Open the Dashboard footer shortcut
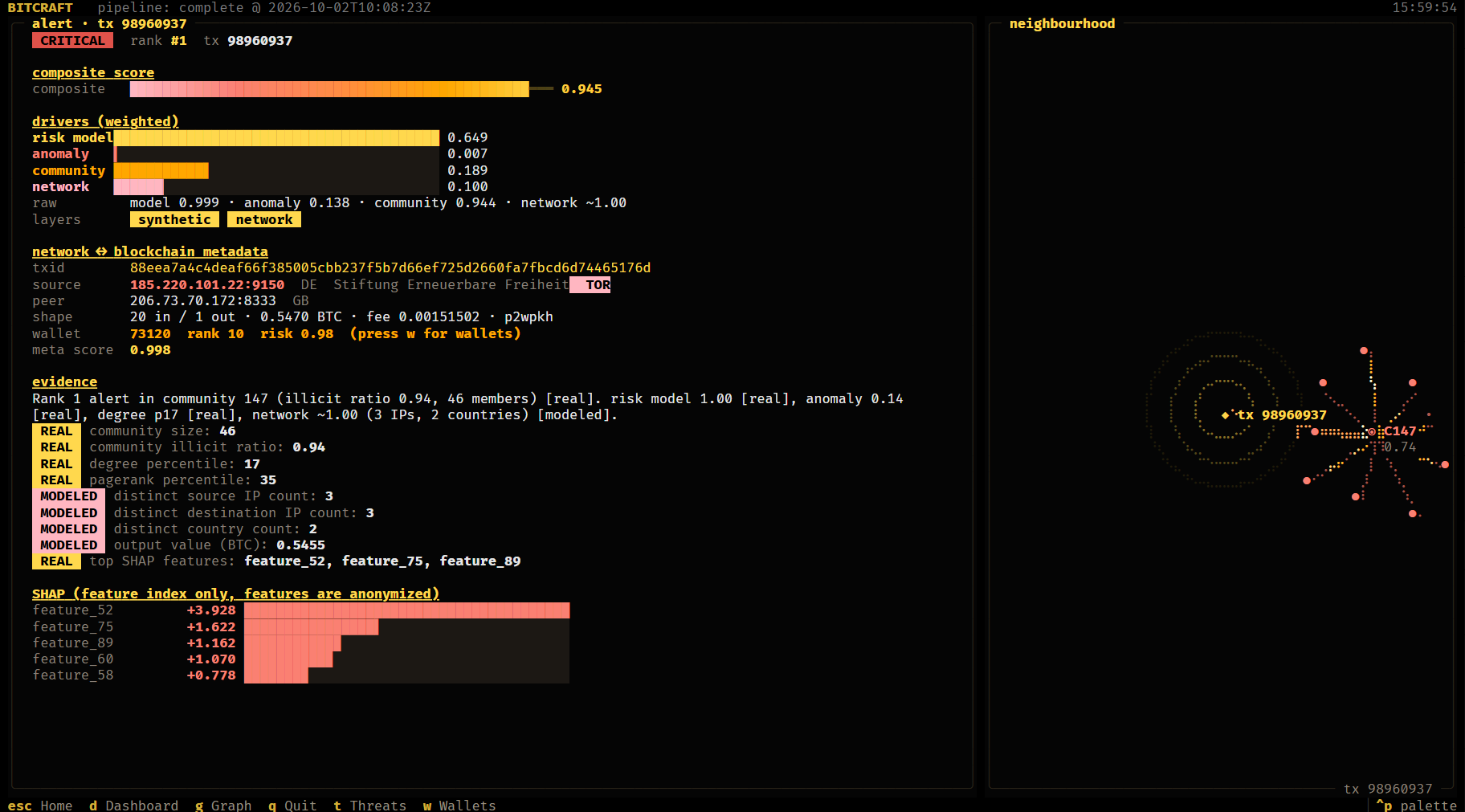 (x=134, y=805)
